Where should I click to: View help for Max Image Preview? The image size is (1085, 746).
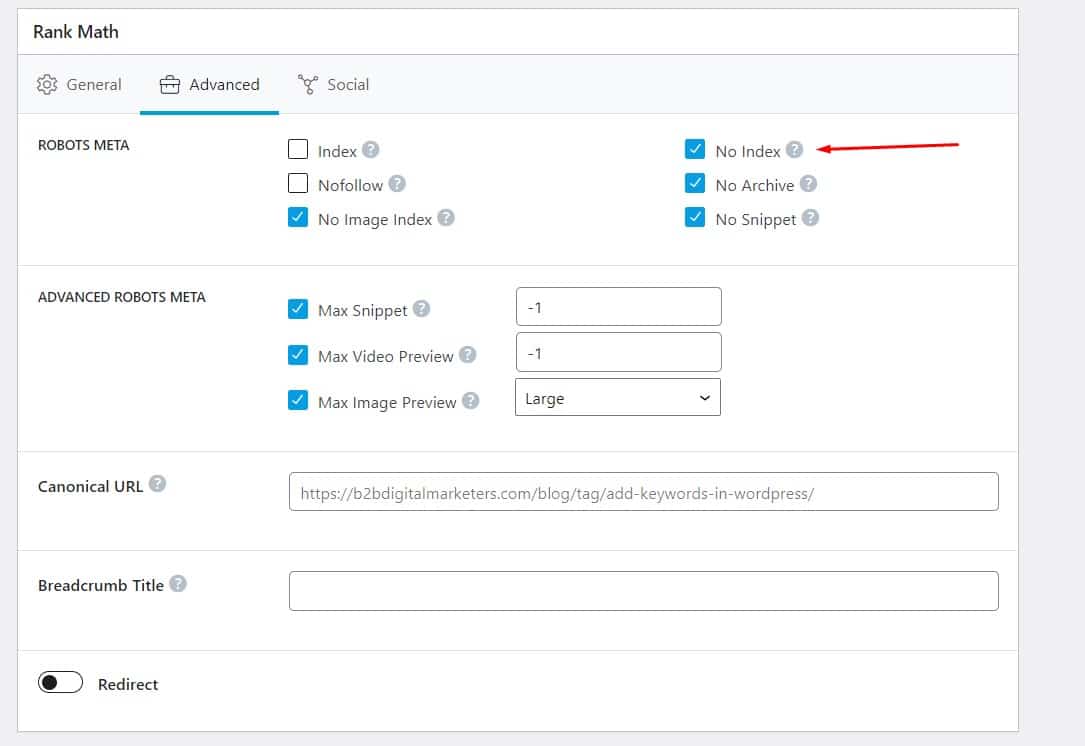pyautogui.click(x=471, y=401)
